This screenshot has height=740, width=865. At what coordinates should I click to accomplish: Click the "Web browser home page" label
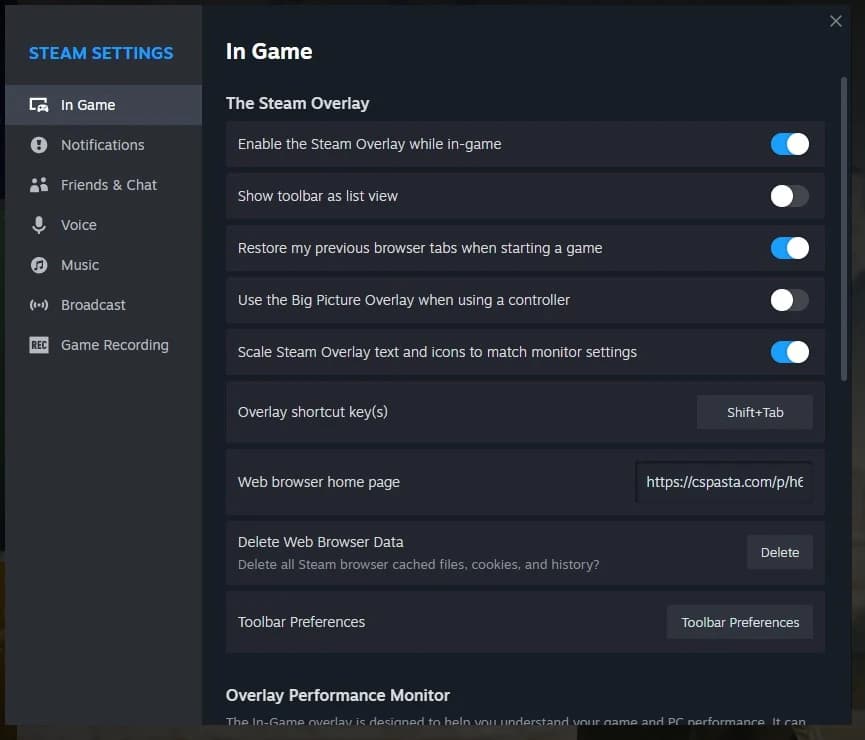pos(318,482)
